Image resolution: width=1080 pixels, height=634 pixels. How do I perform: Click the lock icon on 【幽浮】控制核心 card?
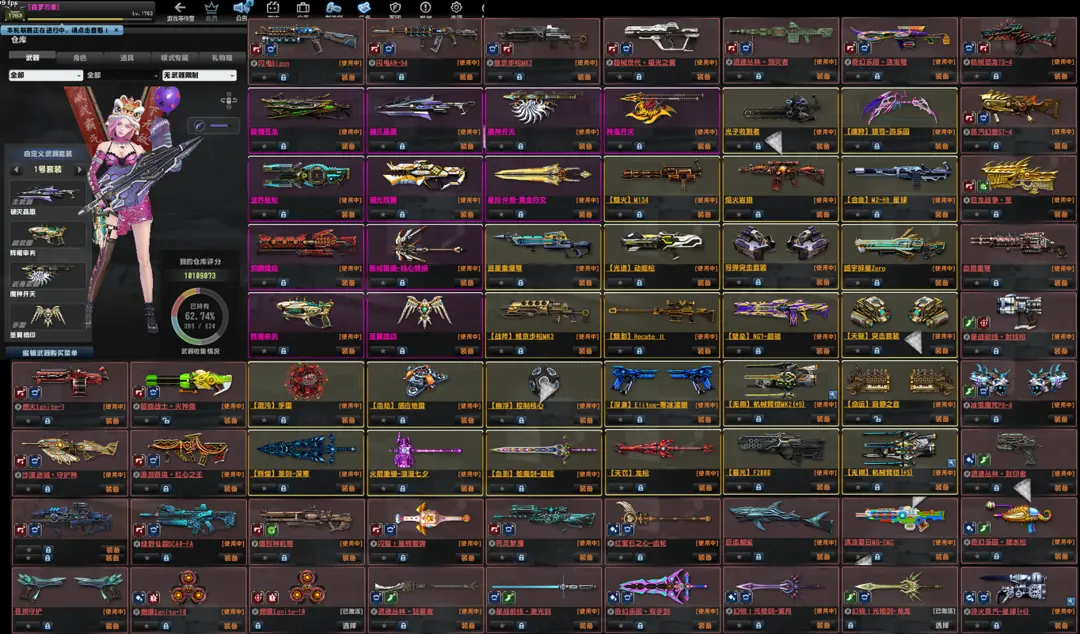tap(520, 420)
